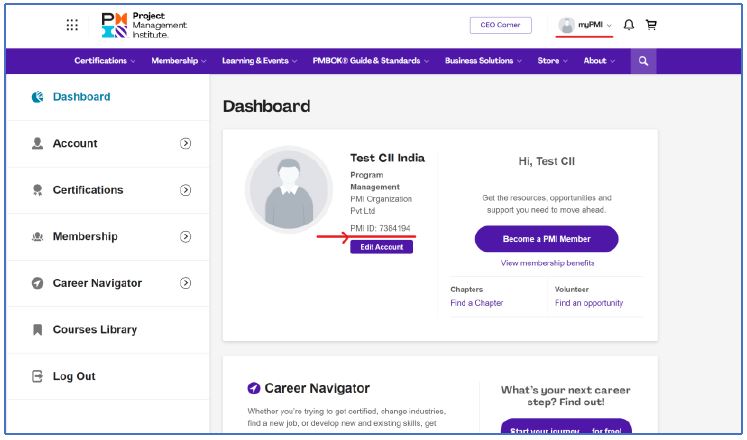Open the Learning & Events menu
Screen dimensions: 747x440
(x=260, y=61)
